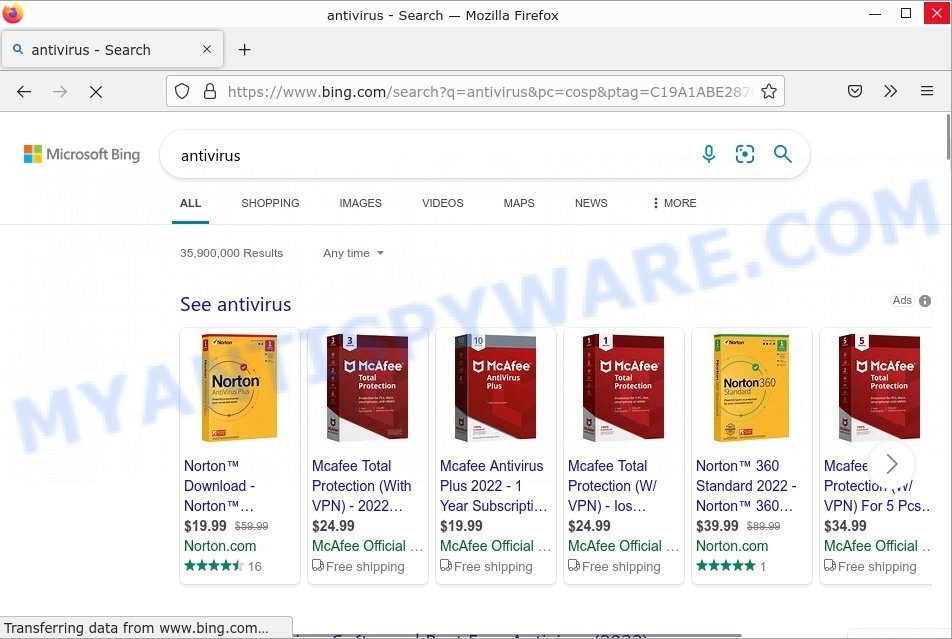Switch to VIDEOS results
Screen dimensions: 952x639
coord(443,203)
